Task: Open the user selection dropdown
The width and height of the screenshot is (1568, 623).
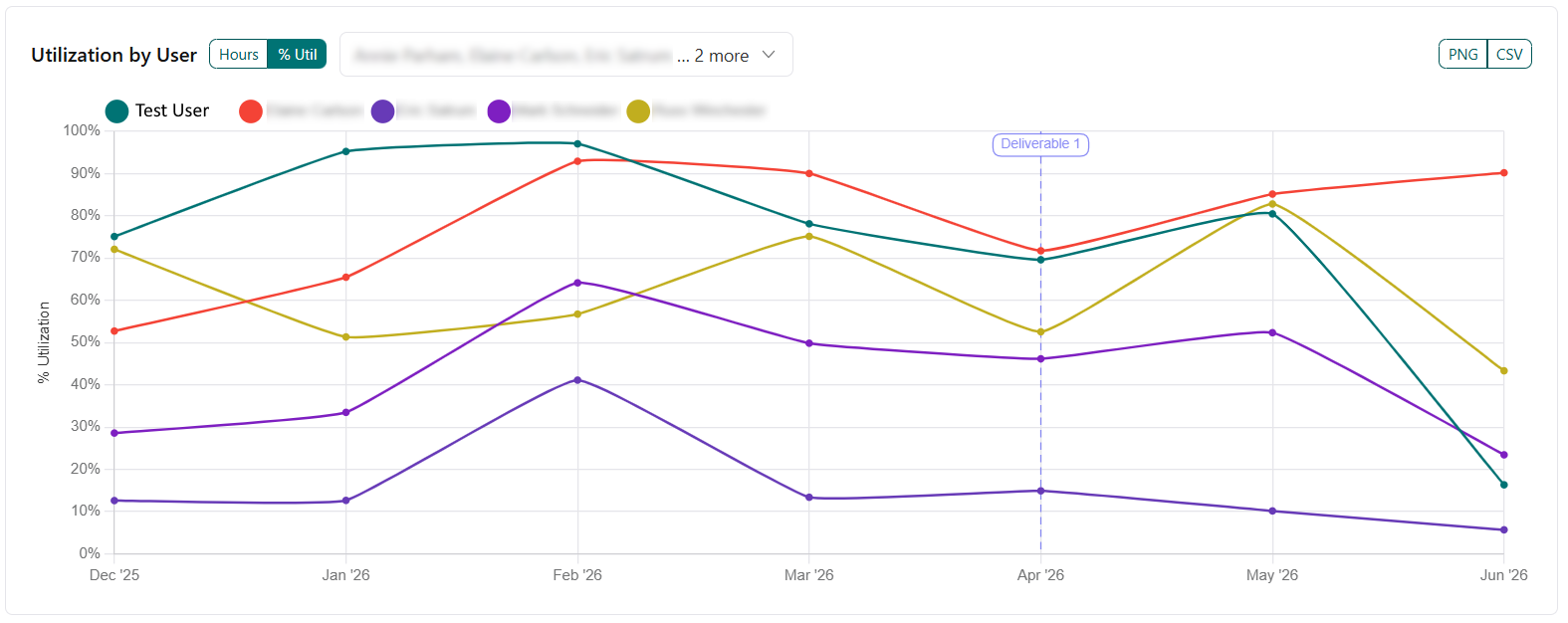Action: coord(564,55)
